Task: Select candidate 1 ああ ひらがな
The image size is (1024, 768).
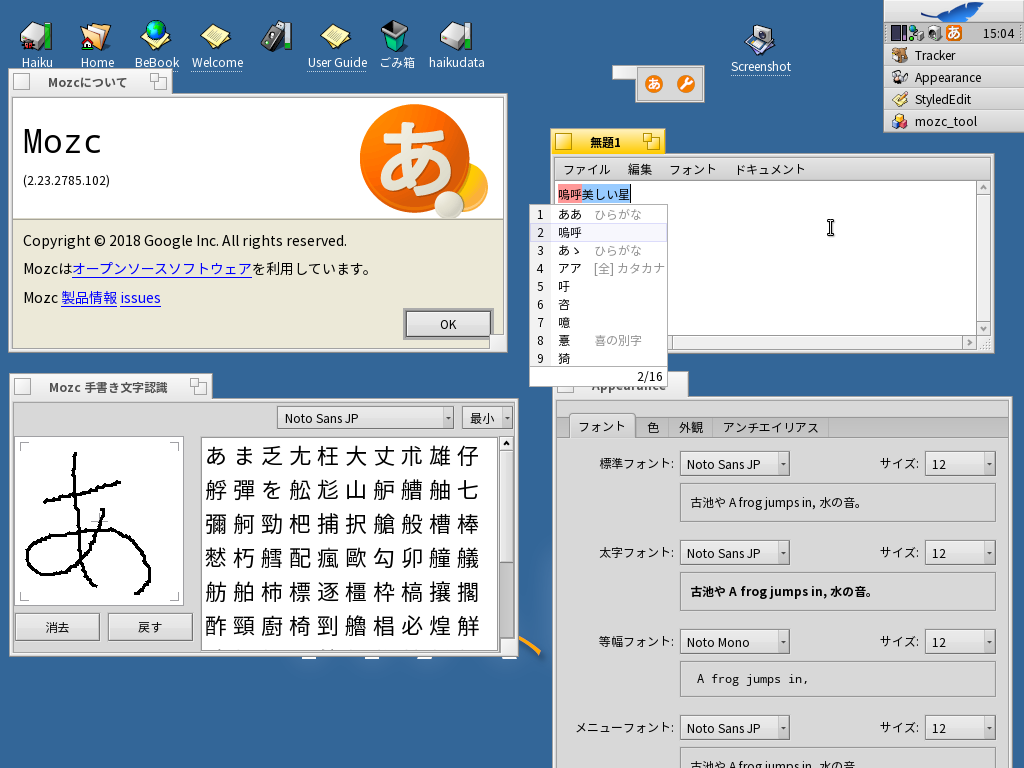Action: click(x=598, y=214)
